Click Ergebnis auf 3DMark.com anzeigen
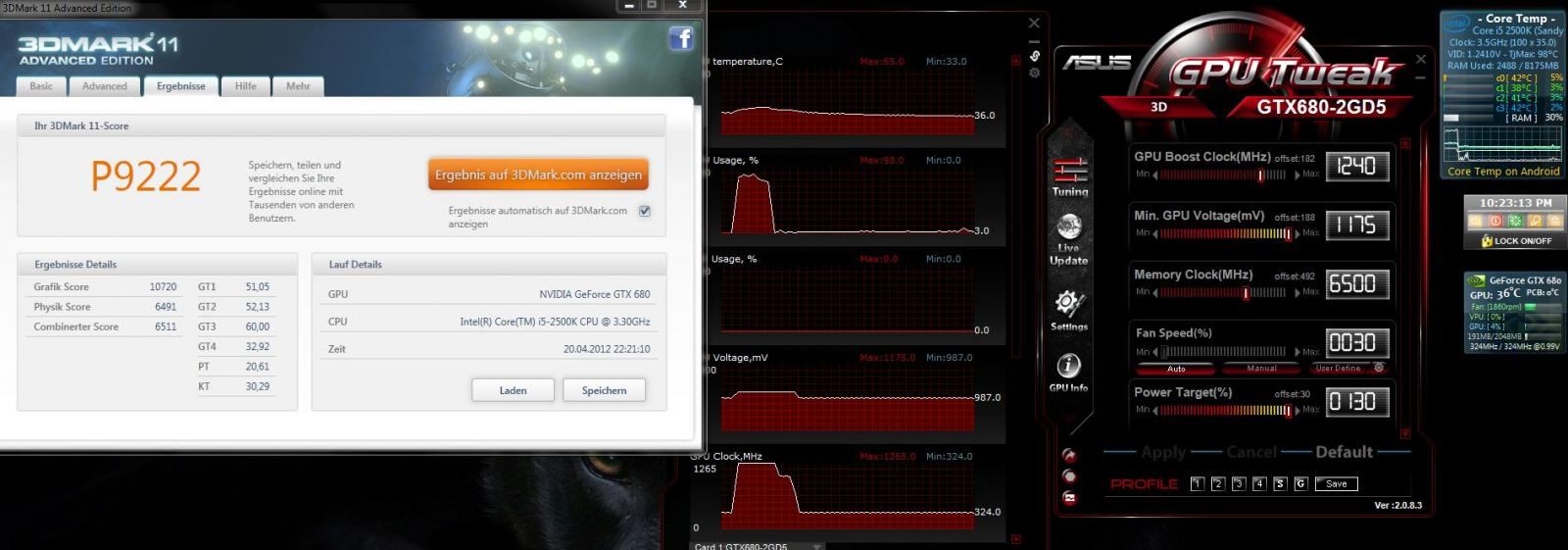Screen dimensions: 1568x550 click(x=538, y=175)
